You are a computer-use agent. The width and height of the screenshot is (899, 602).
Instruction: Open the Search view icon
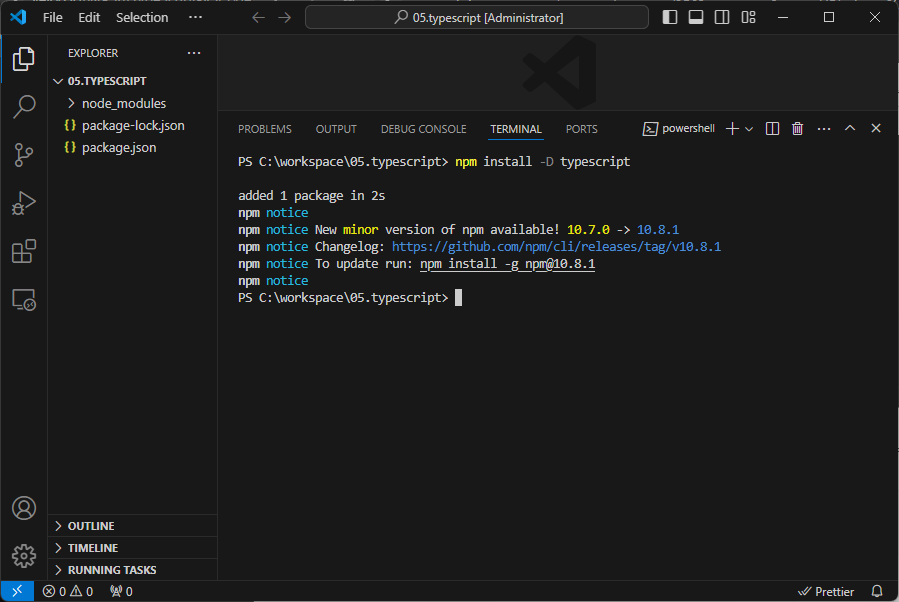(24, 107)
